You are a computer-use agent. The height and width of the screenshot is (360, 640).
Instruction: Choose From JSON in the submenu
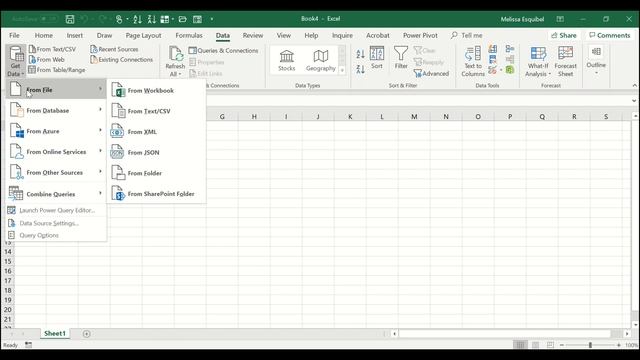pos(156,153)
